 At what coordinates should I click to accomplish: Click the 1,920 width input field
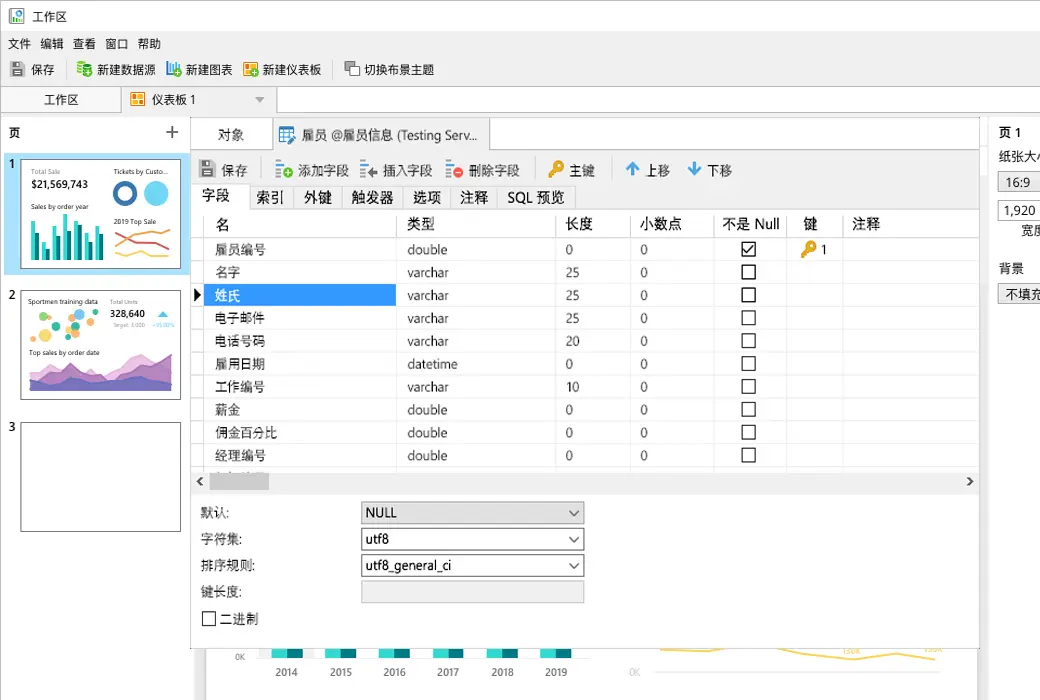click(1019, 210)
